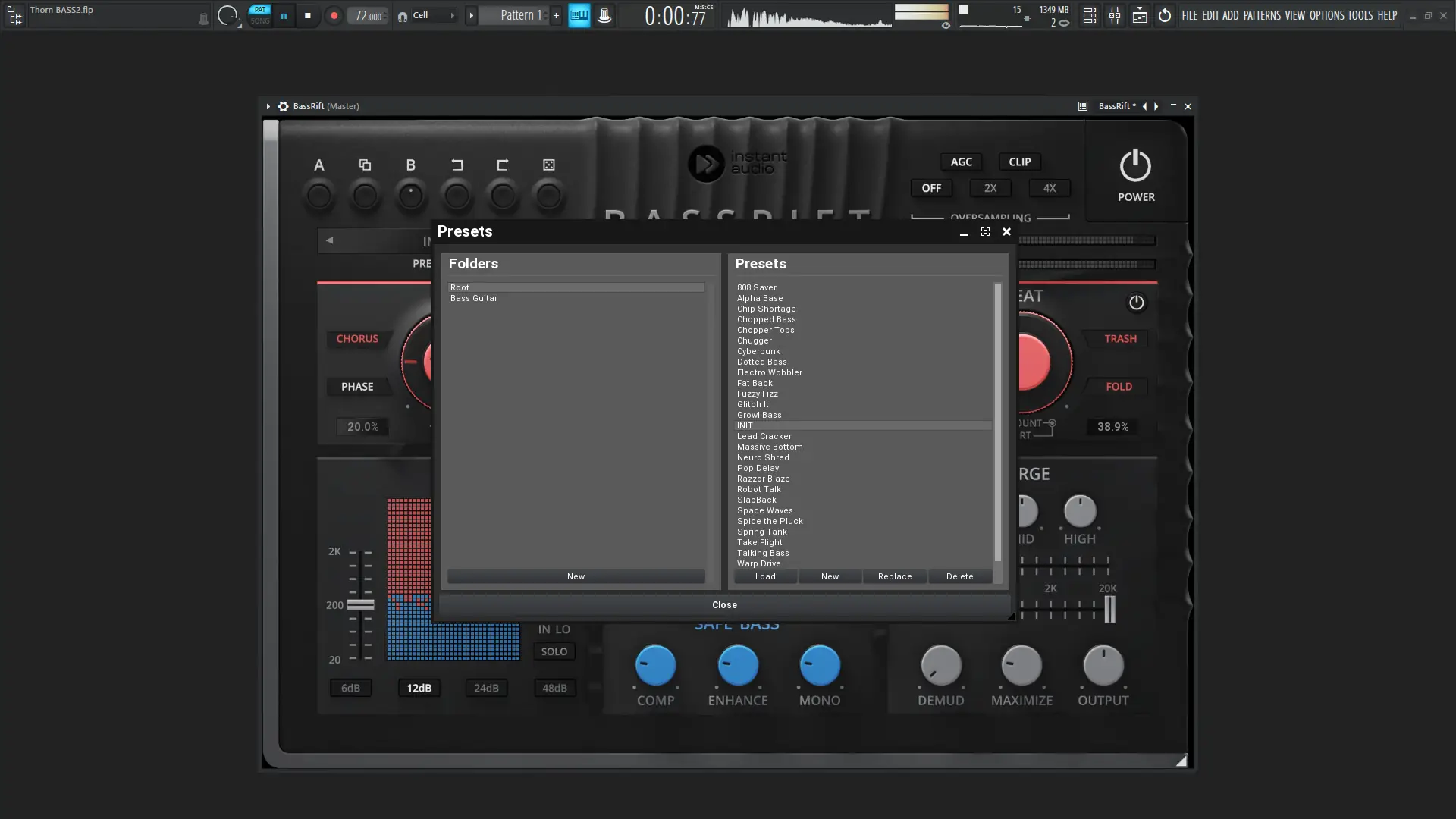Screen dimensions: 1456x819
Task: Click the A/B copy icon
Action: [365, 165]
